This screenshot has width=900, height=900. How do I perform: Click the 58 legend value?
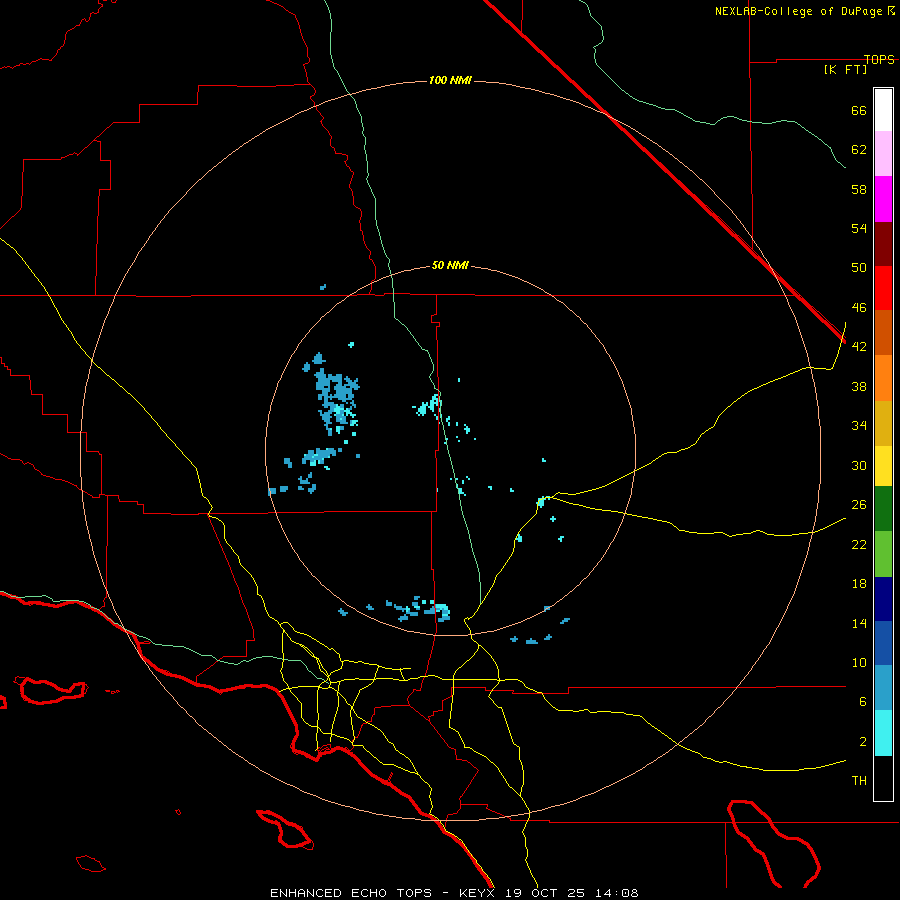point(859,189)
